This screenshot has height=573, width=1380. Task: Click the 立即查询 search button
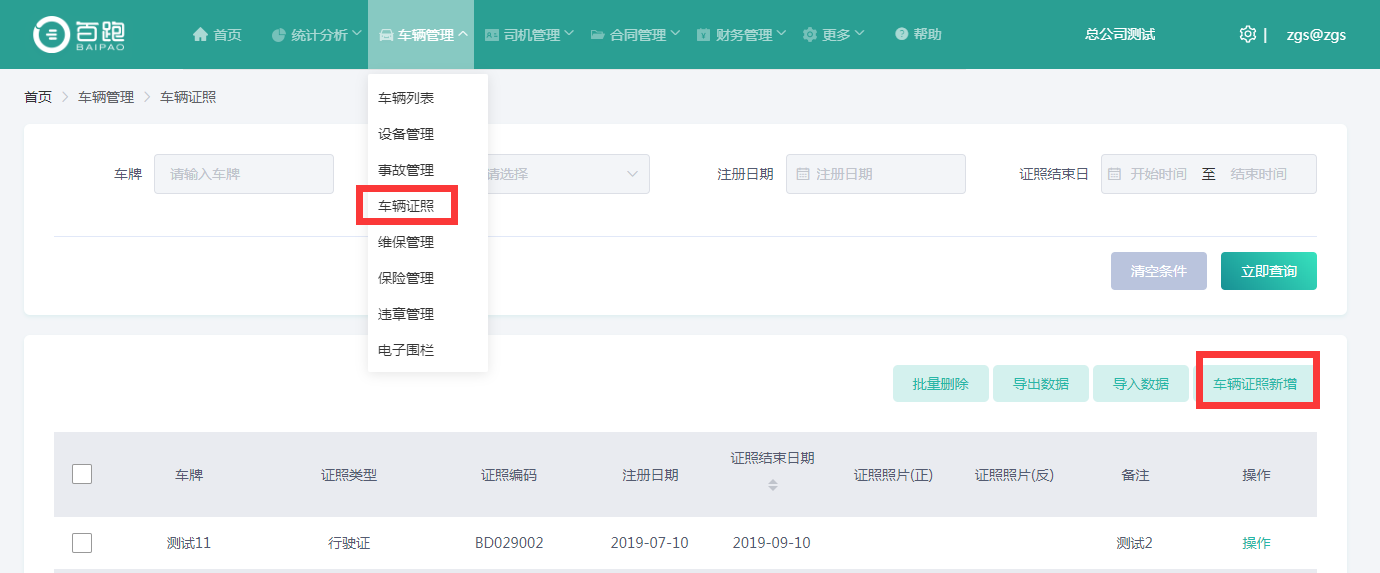click(x=1268, y=271)
